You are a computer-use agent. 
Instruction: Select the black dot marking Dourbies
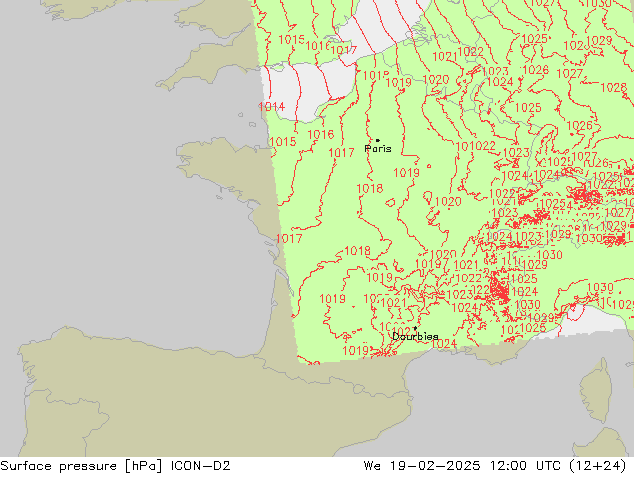pyautogui.click(x=415, y=328)
